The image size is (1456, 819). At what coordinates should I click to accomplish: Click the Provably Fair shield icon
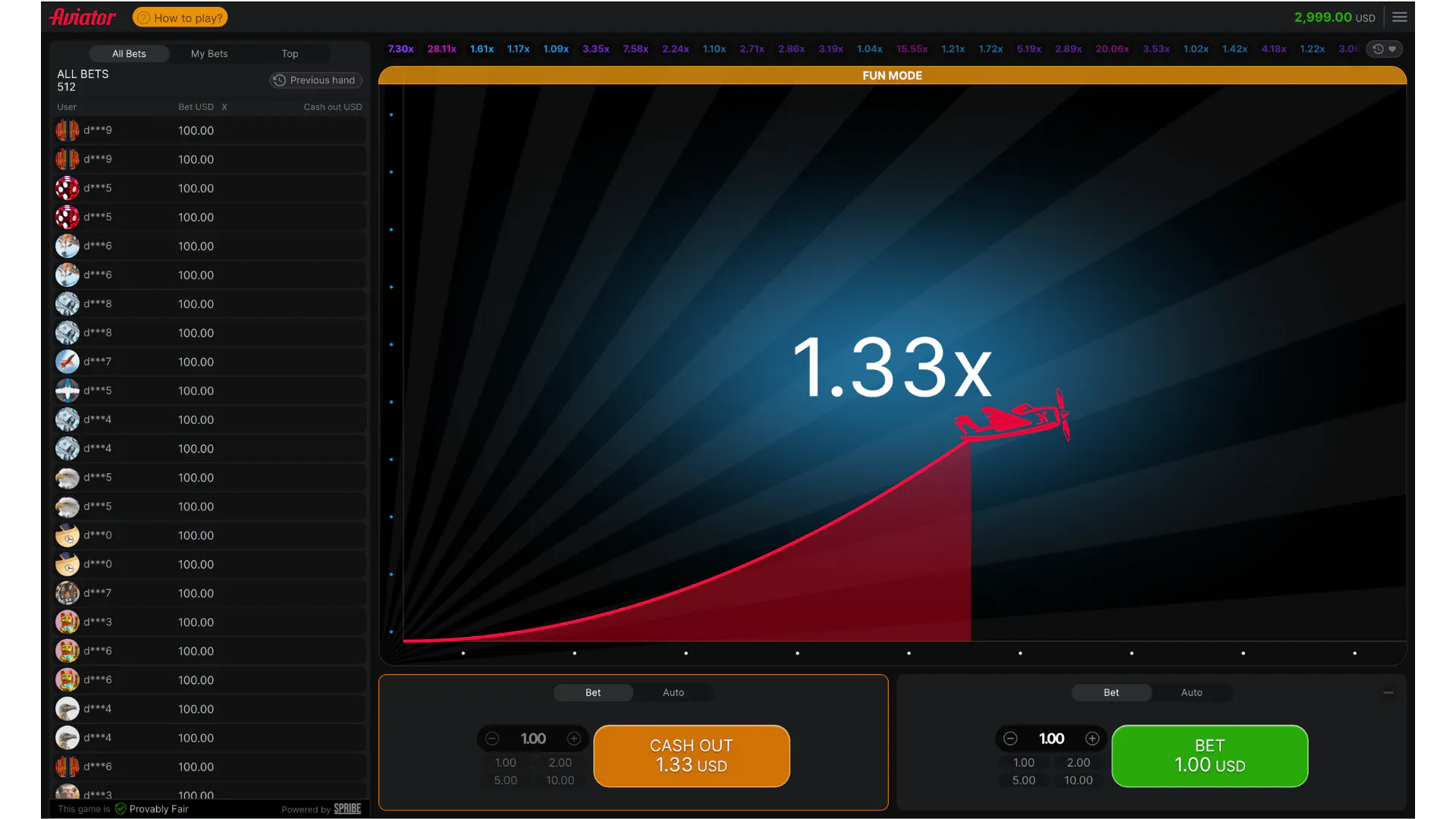(121, 808)
